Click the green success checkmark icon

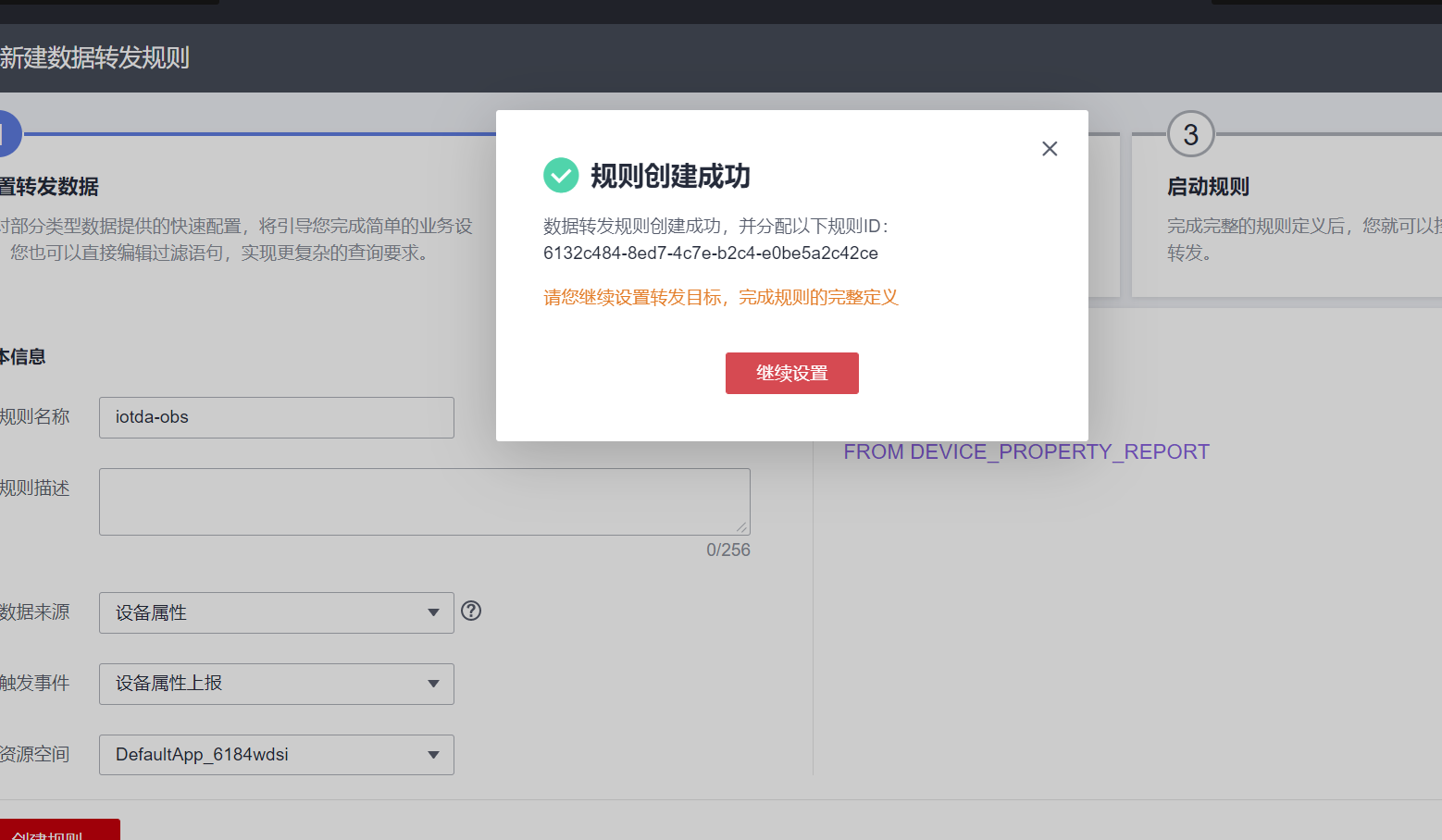tap(561, 175)
